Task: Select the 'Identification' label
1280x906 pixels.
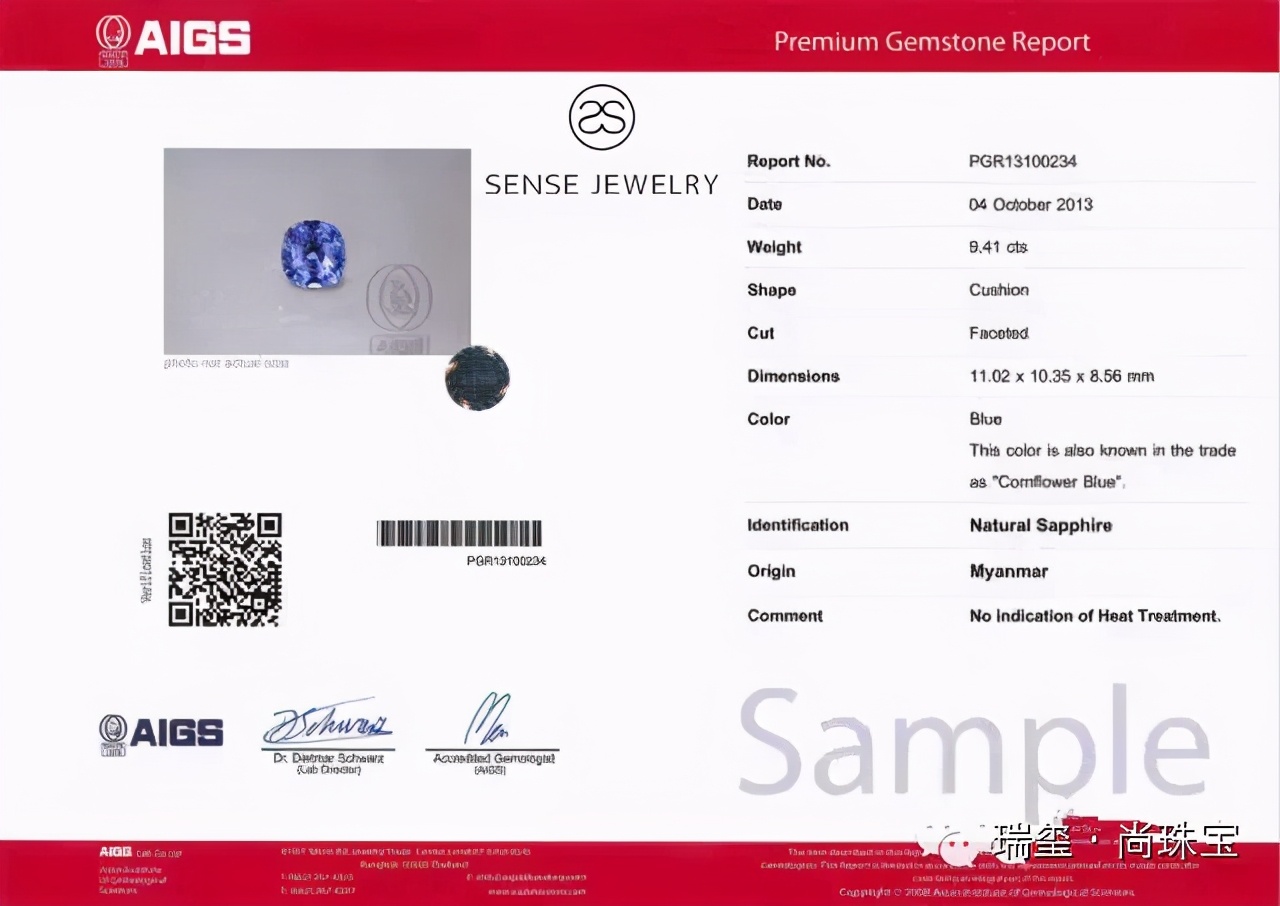Action: click(x=798, y=525)
